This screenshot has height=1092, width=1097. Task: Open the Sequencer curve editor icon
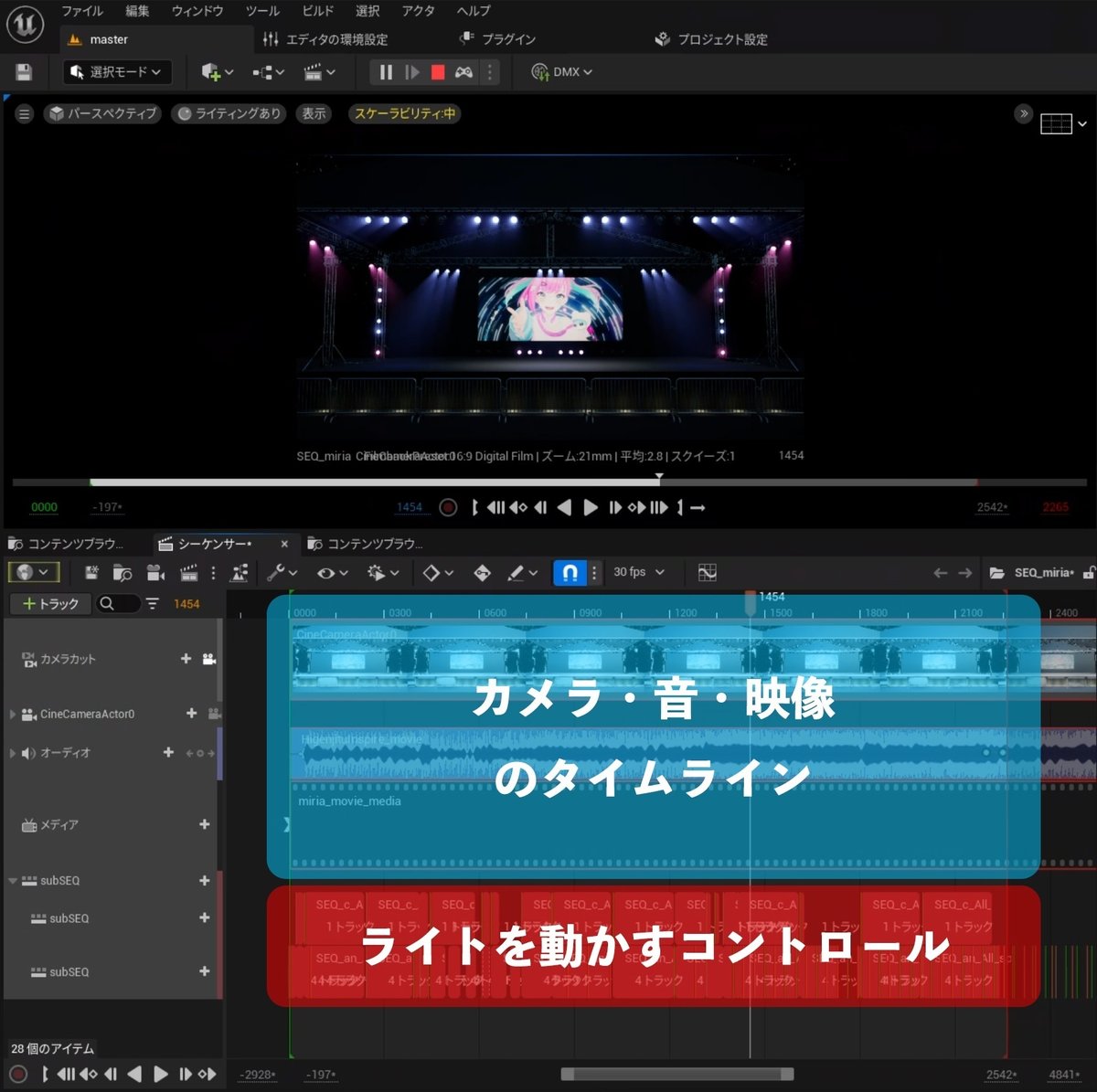pos(707,572)
